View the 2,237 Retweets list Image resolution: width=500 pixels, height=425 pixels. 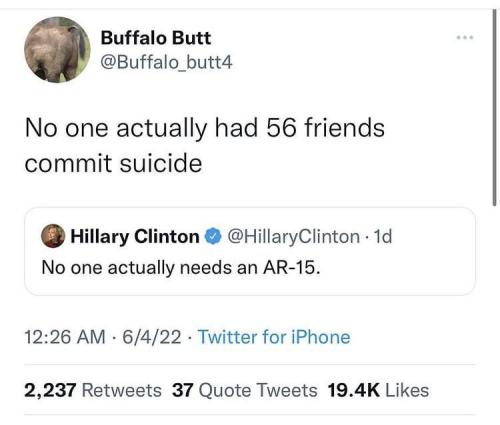[93, 390]
